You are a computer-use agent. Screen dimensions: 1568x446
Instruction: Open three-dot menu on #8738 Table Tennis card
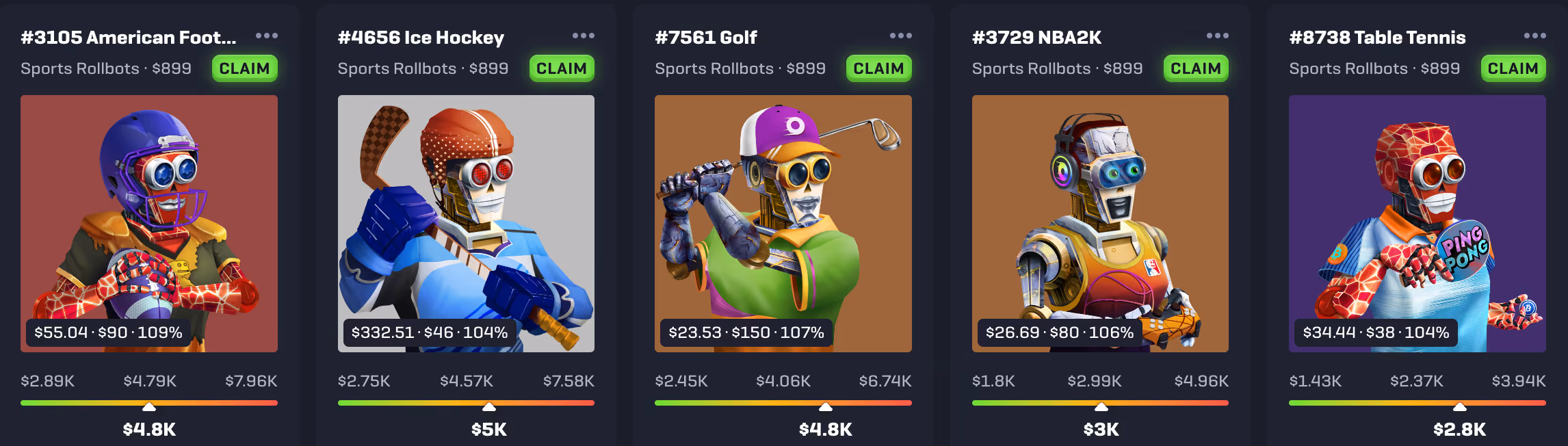point(1535,36)
